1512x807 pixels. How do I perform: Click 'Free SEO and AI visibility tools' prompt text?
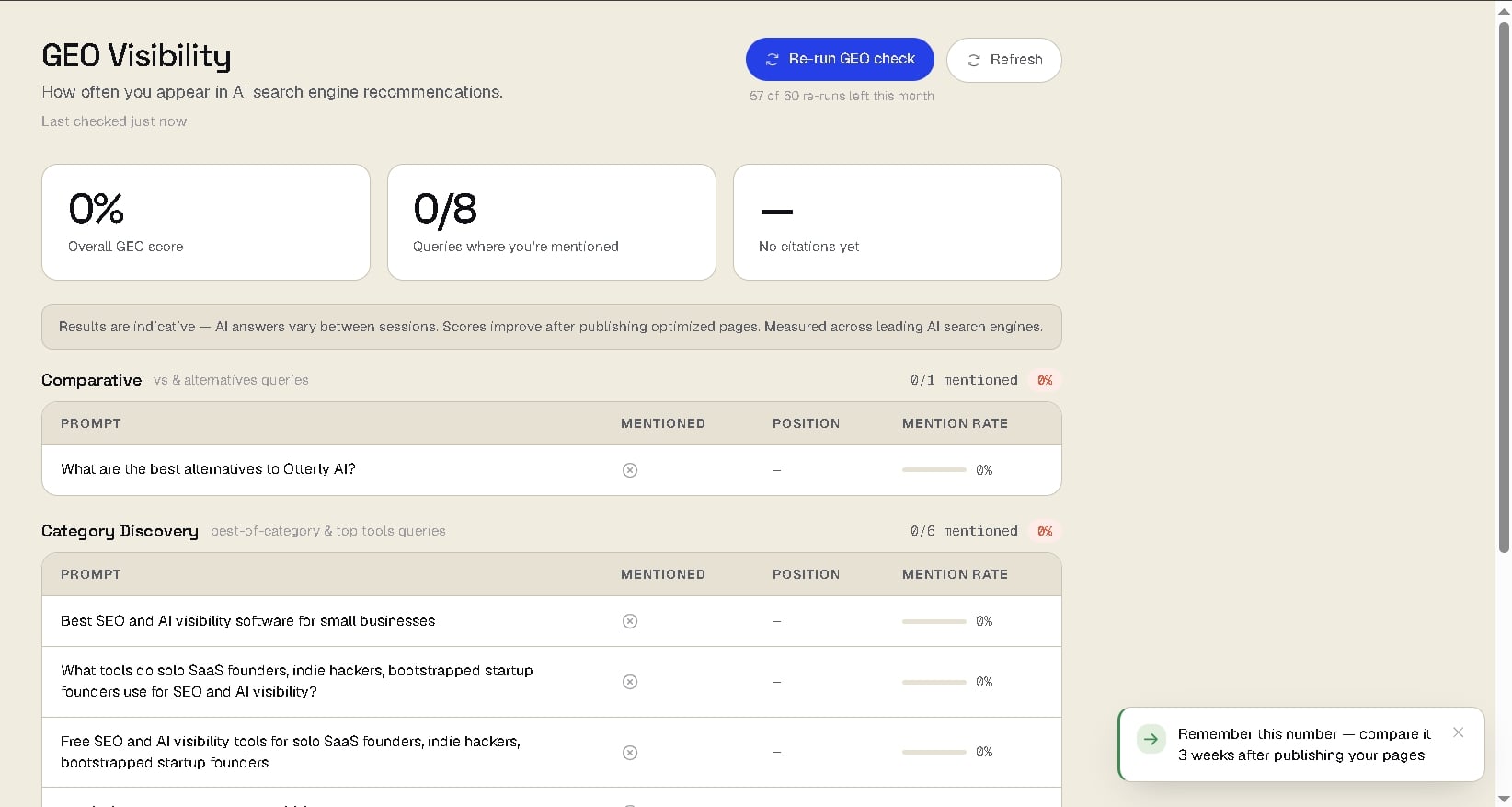click(x=291, y=752)
